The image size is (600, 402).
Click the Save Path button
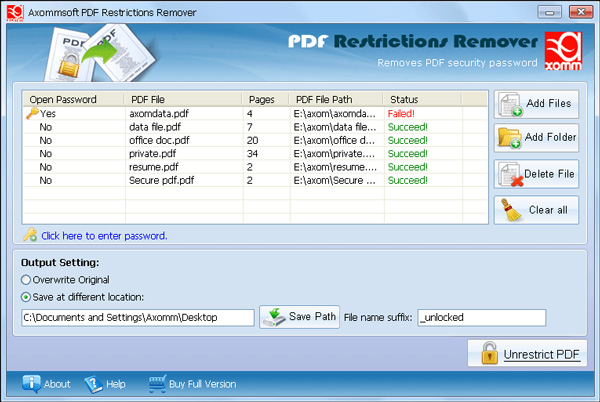coord(300,317)
